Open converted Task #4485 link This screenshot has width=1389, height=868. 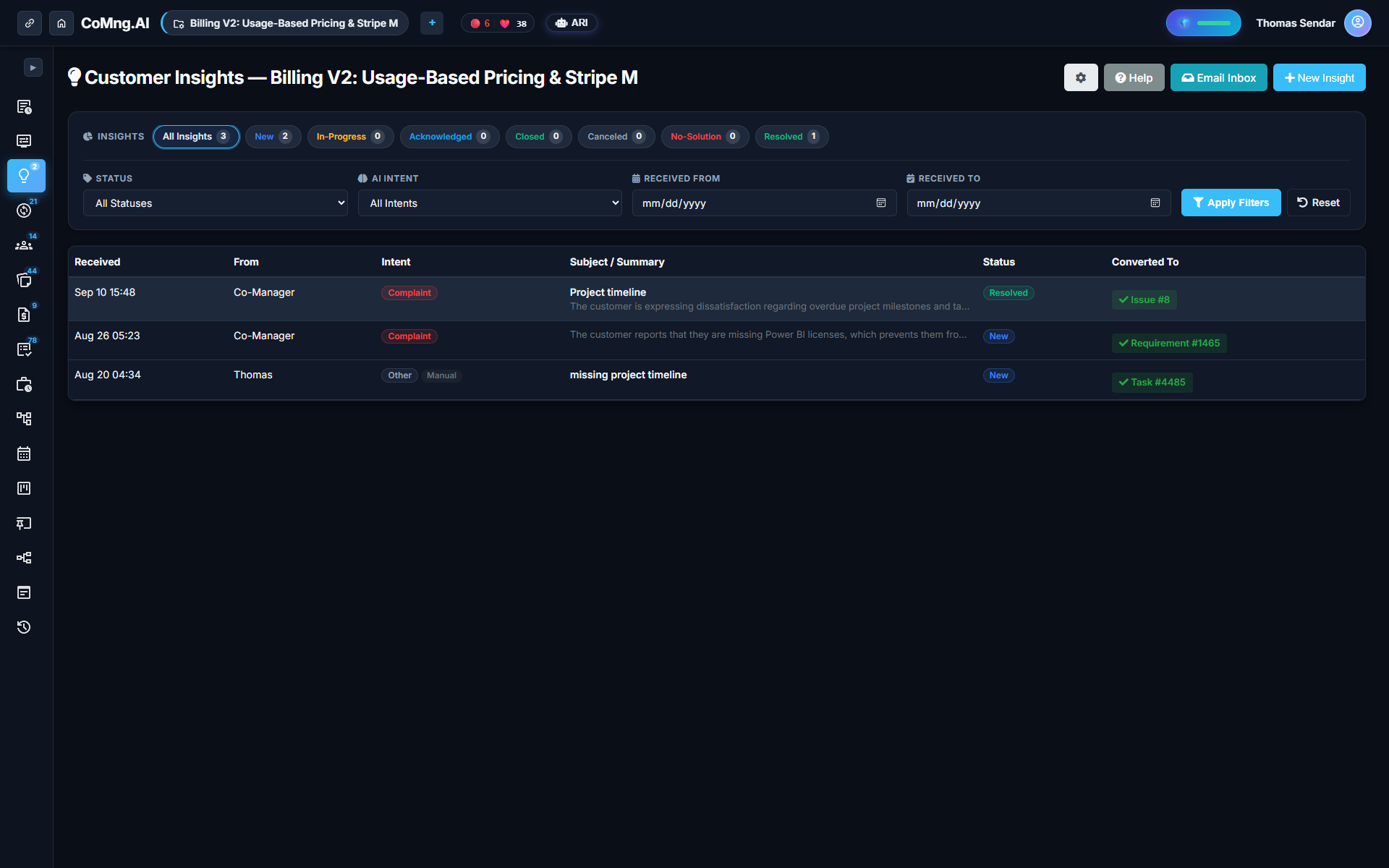click(1152, 382)
